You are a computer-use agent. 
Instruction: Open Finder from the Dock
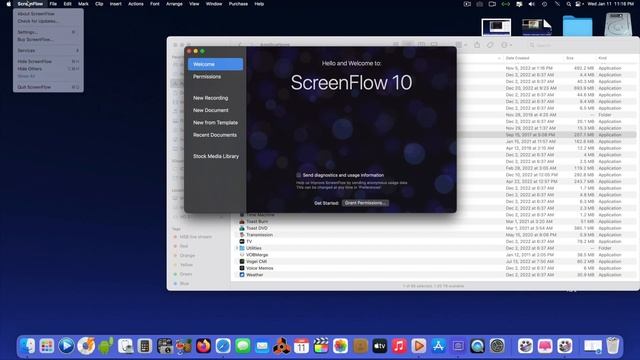coord(27,346)
